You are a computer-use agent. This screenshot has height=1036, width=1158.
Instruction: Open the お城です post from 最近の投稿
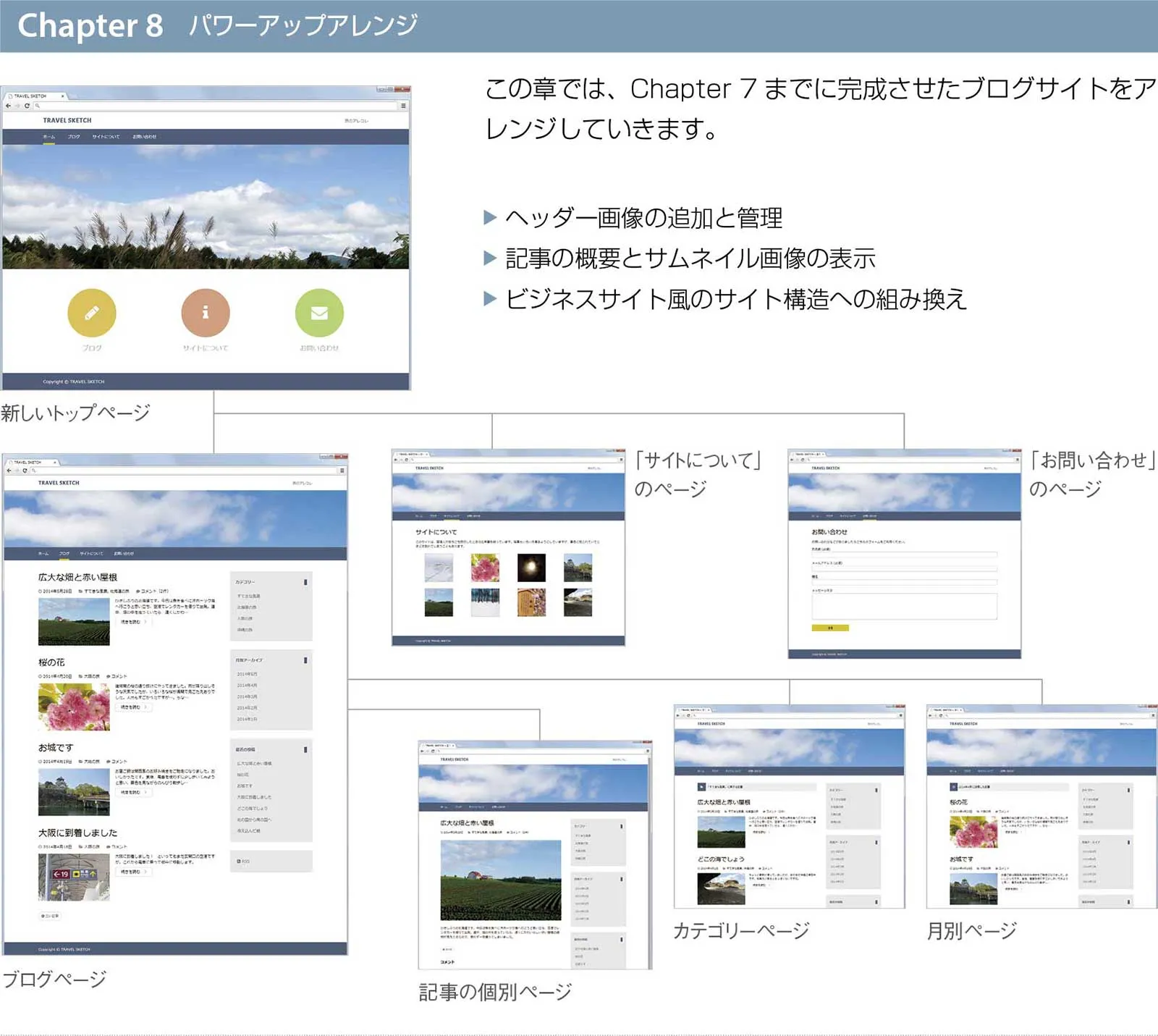coord(245,784)
